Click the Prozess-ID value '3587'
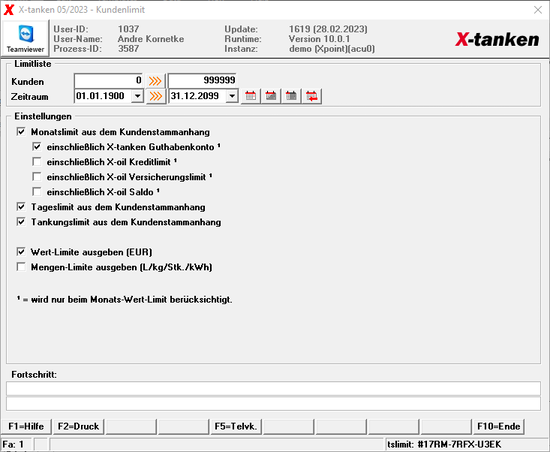The height and width of the screenshot is (452, 550). (x=128, y=48)
